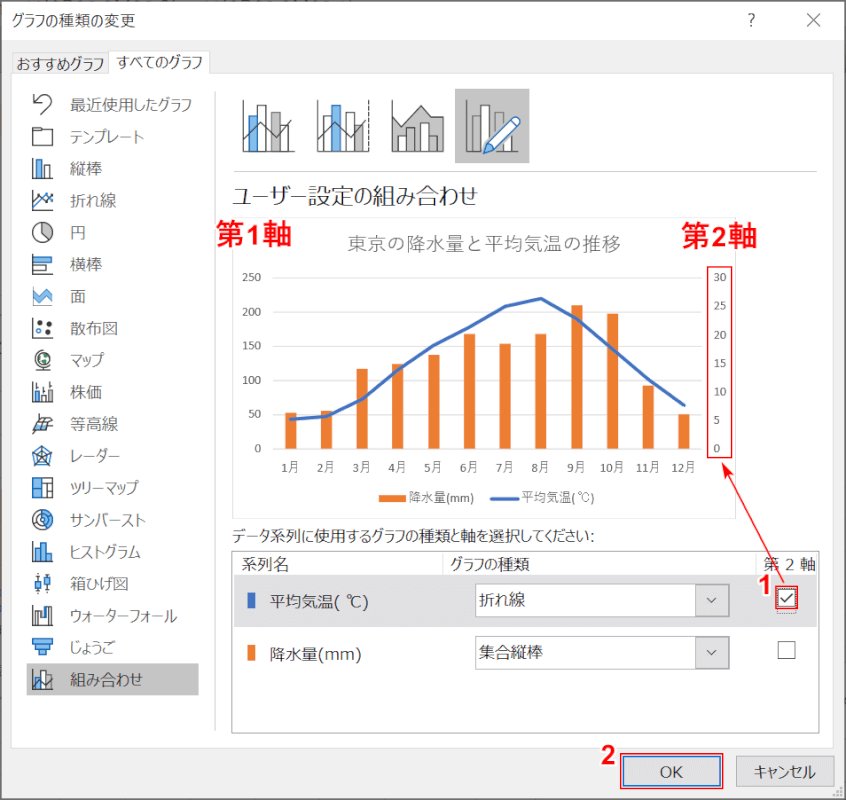
Task: Click the 降水量(mm) legend entry in preview
Action: click(426, 497)
